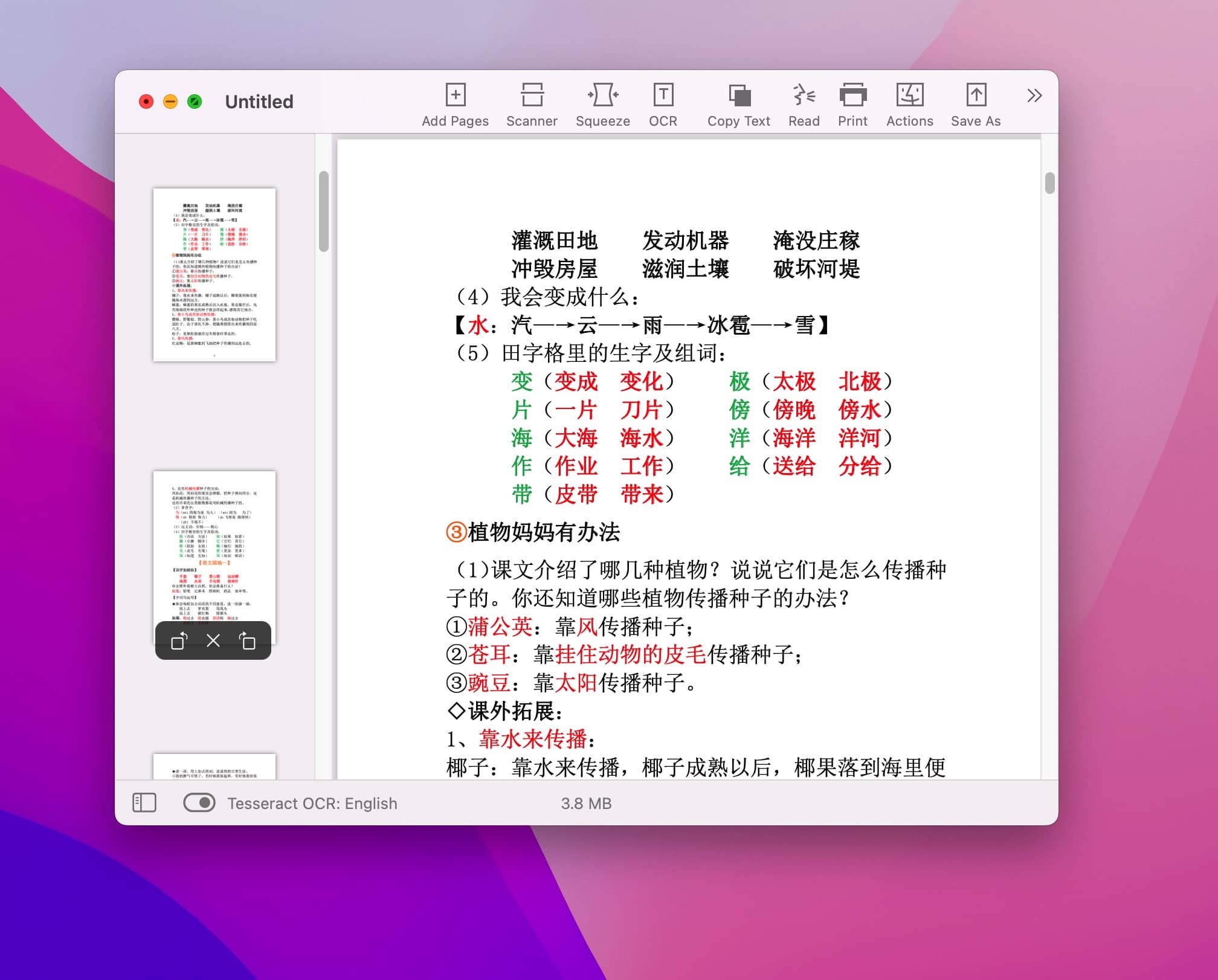
Task: Select the Untitled document title
Action: 261,102
